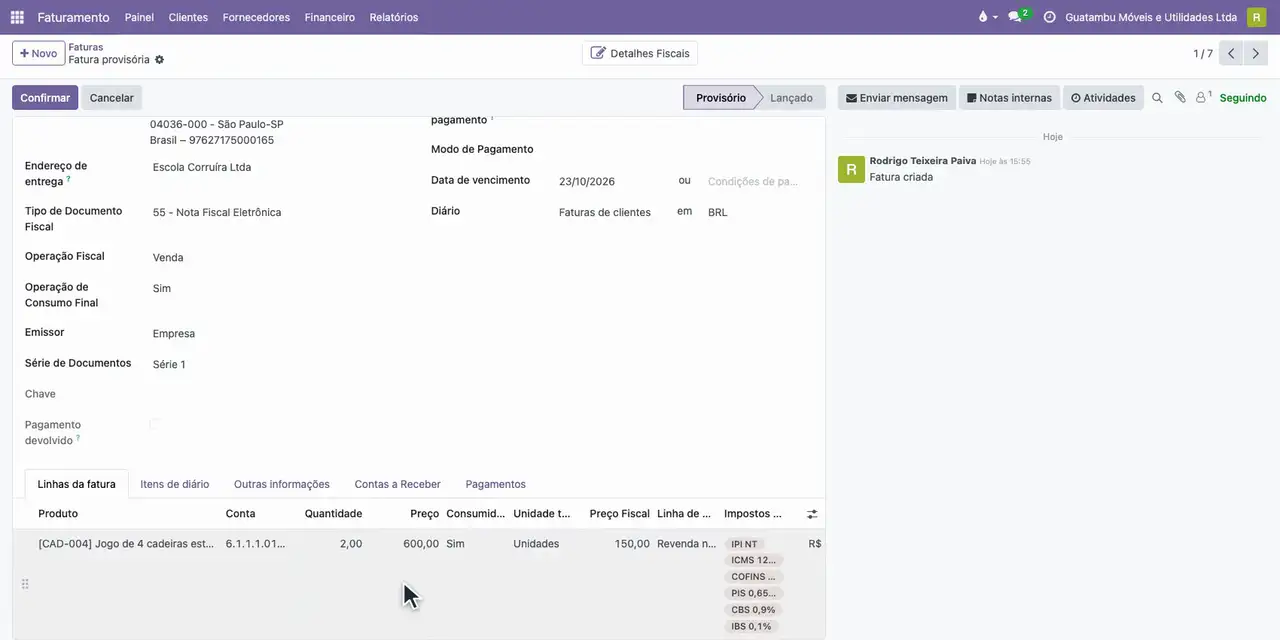
Task: Go to previous record arrow
Action: coord(1231,54)
